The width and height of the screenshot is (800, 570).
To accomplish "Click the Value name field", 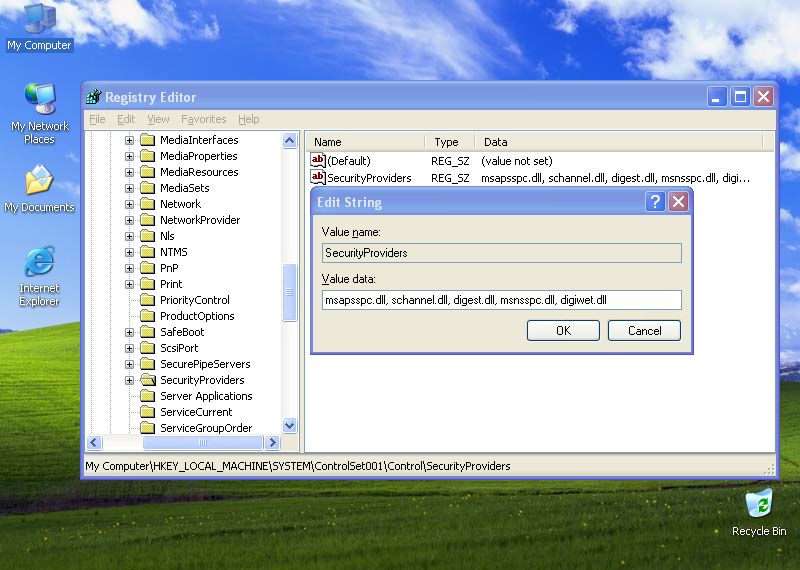I will 502,253.
